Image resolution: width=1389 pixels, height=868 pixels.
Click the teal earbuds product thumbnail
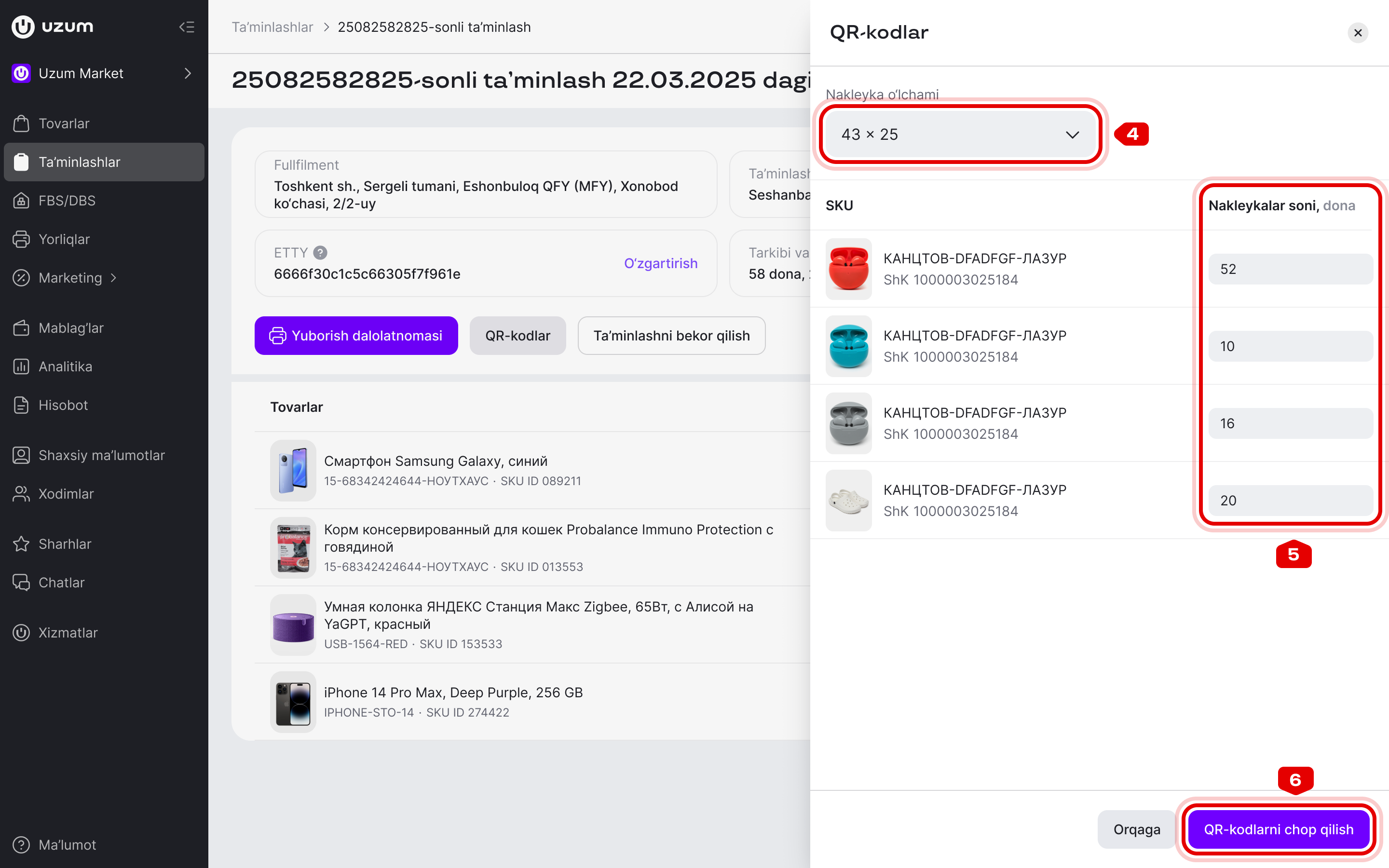click(x=848, y=346)
